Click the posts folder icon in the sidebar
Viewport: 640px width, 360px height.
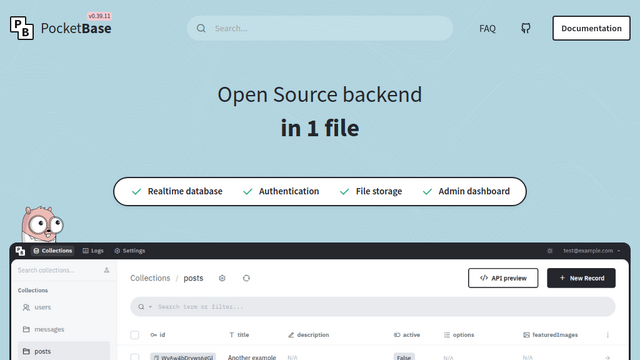pyautogui.click(x=26, y=351)
